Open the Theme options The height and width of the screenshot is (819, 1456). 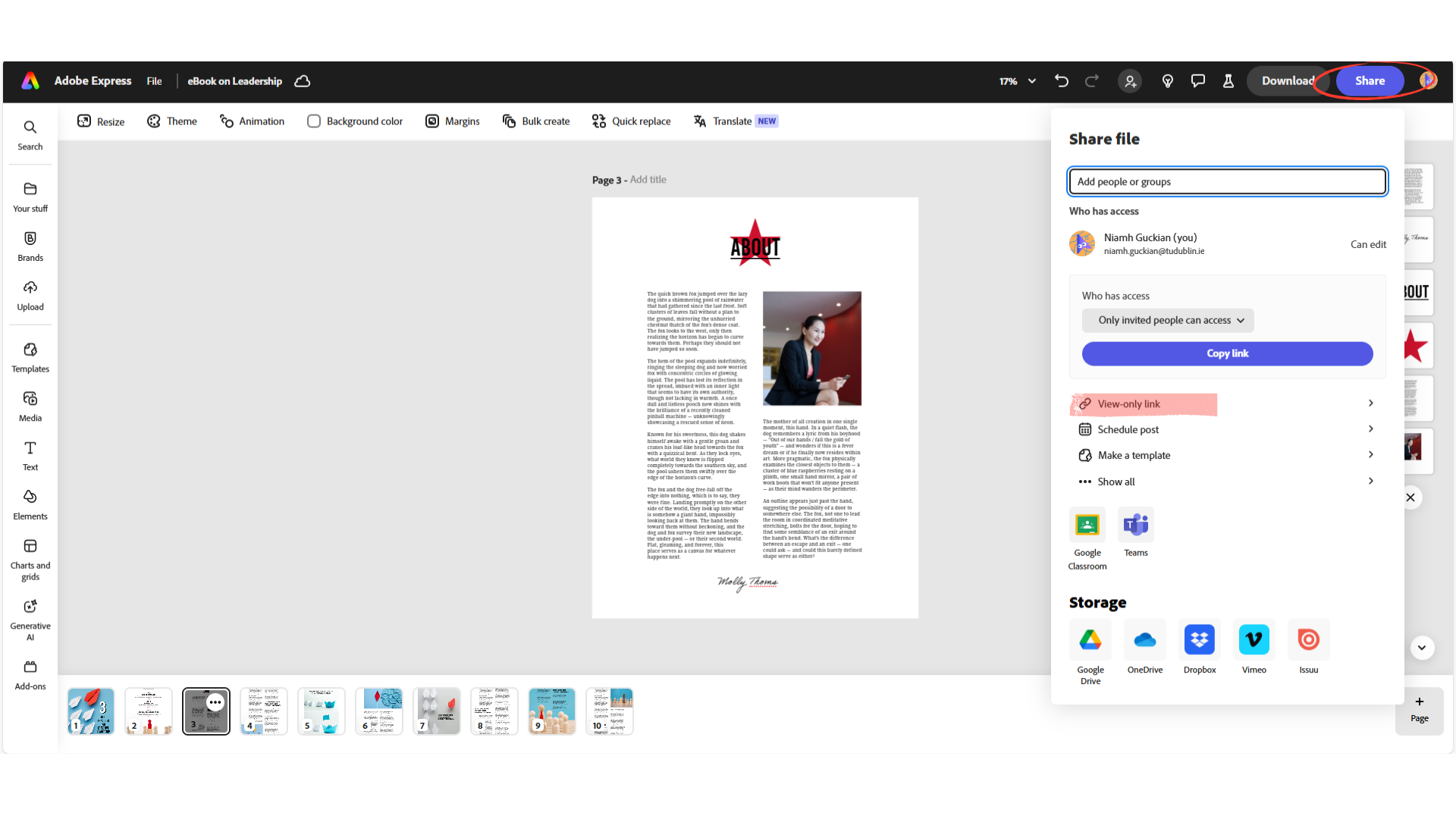tap(171, 121)
